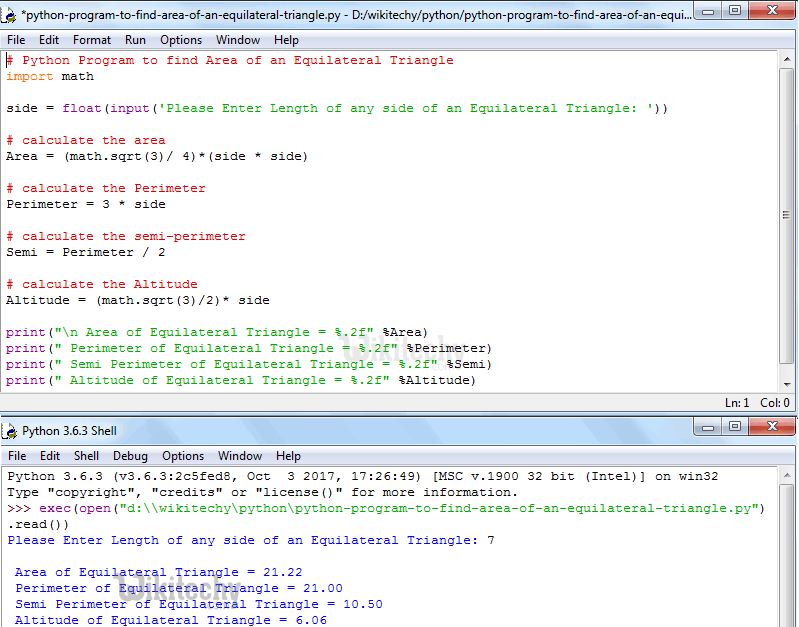Open the Format menu in the editor
This screenshot has height=627, width=799.
92,40
